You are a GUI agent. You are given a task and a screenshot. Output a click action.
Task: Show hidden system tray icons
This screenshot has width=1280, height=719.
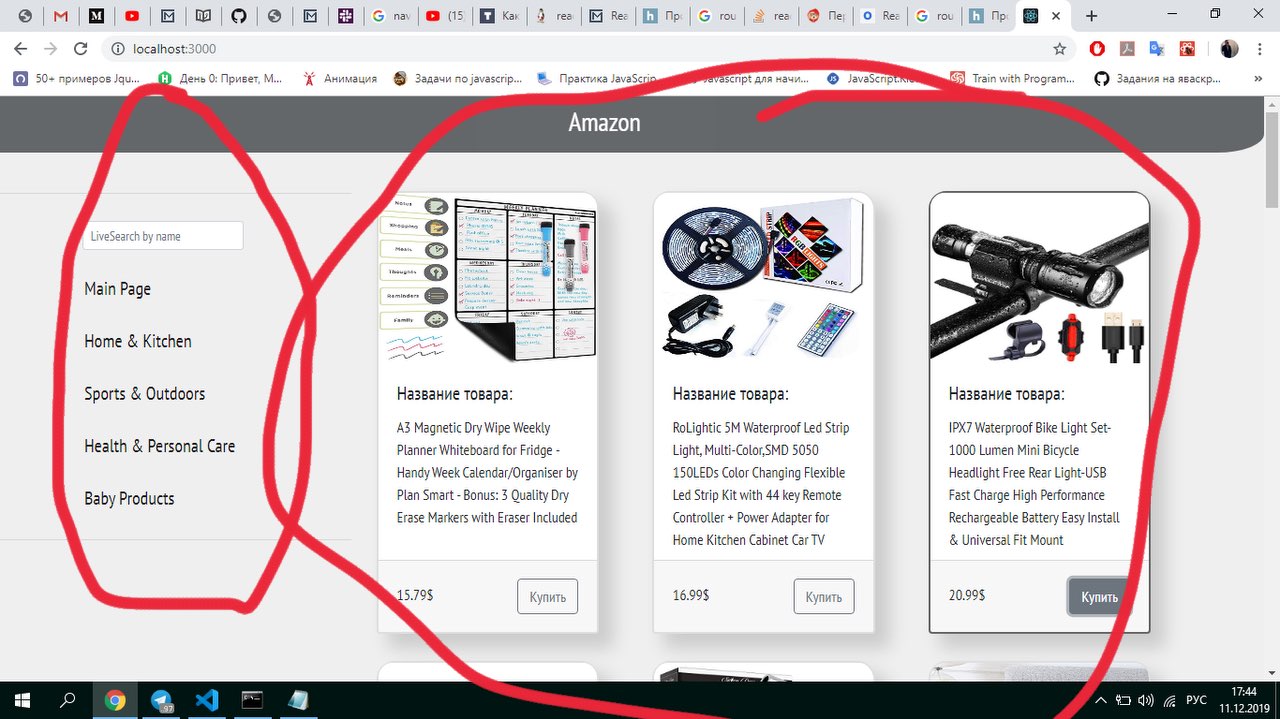coord(1102,700)
